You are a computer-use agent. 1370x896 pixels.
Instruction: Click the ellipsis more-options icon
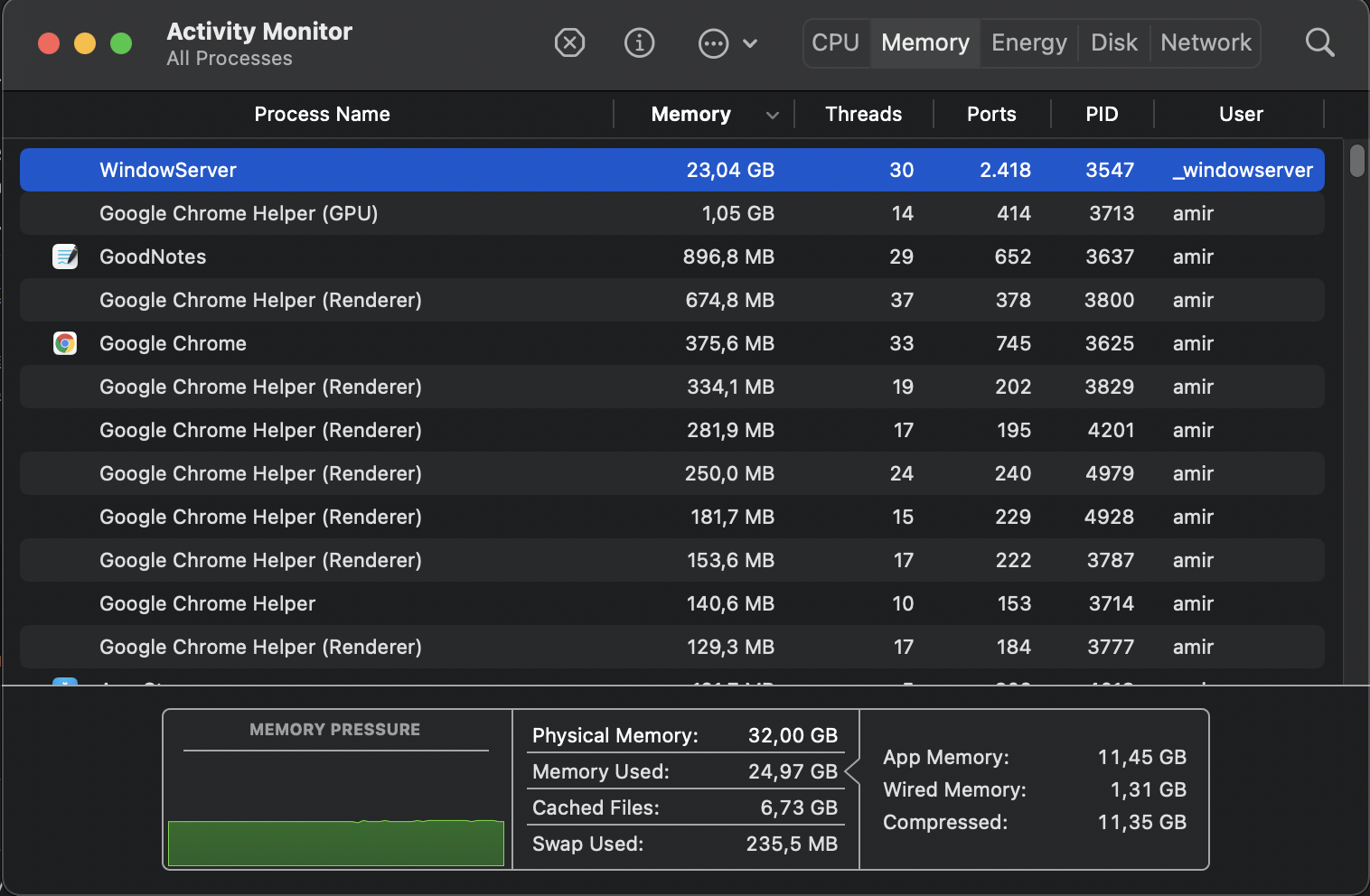713,42
